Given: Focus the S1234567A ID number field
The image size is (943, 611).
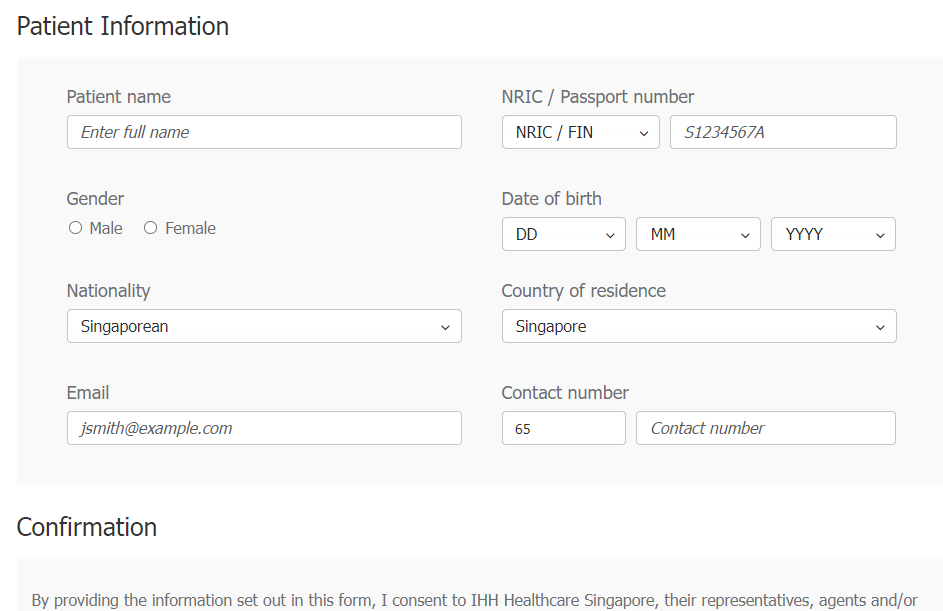Looking at the screenshot, I should click(x=783, y=132).
